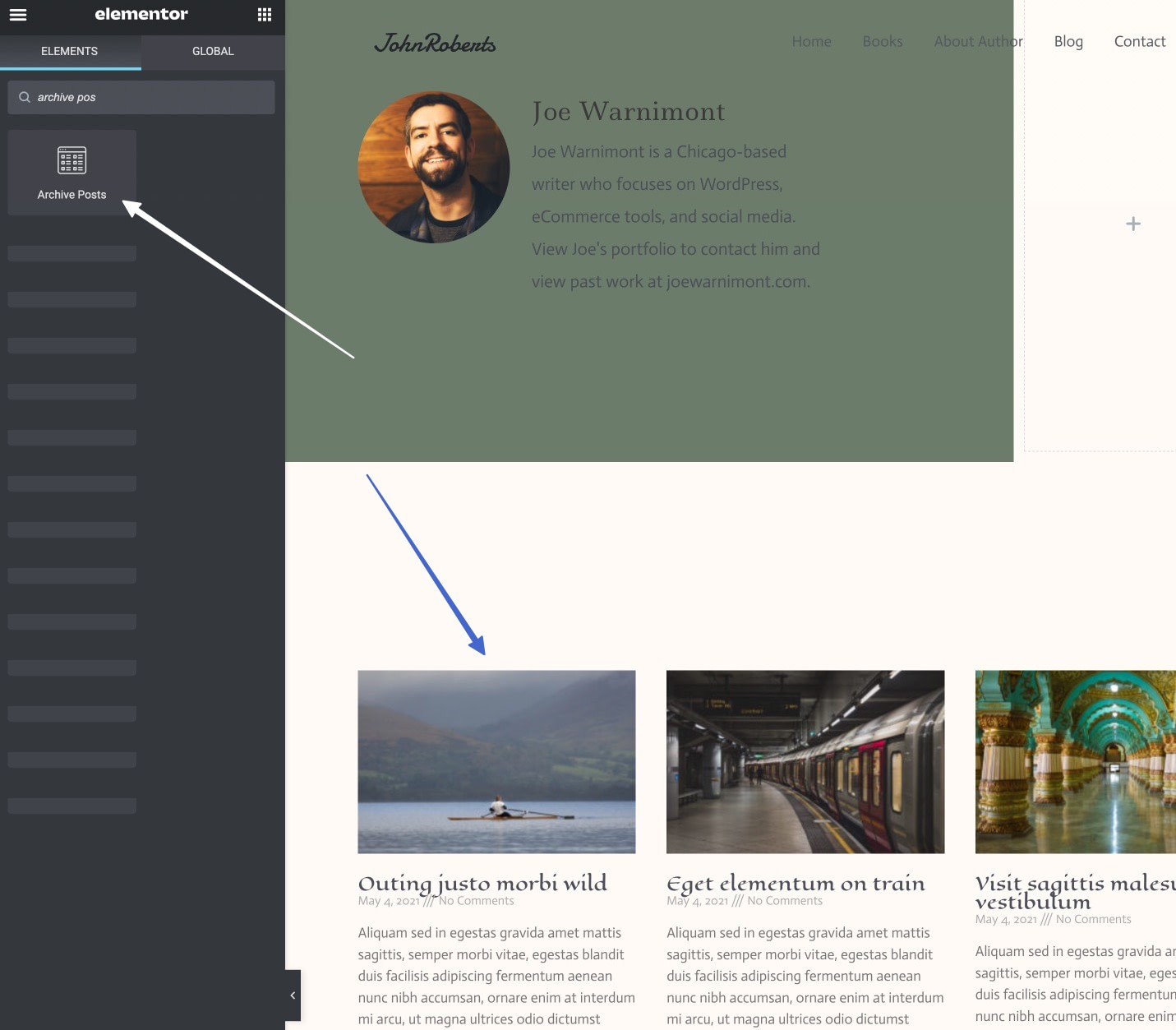1176x1030 pixels.
Task: Collapse the Elementor side panel
Action: point(292,995)
